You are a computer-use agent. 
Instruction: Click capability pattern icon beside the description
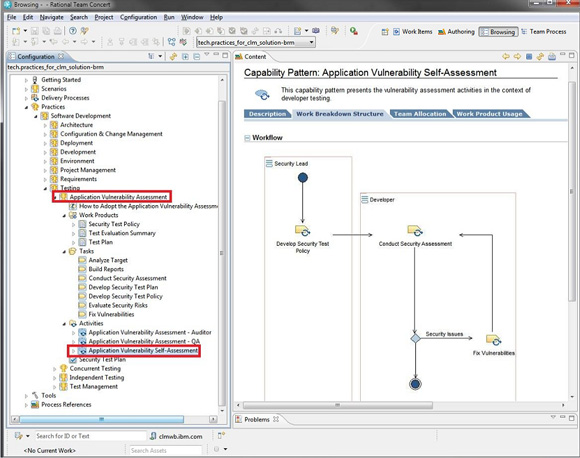pyautogui.click(x=262, y=95)
